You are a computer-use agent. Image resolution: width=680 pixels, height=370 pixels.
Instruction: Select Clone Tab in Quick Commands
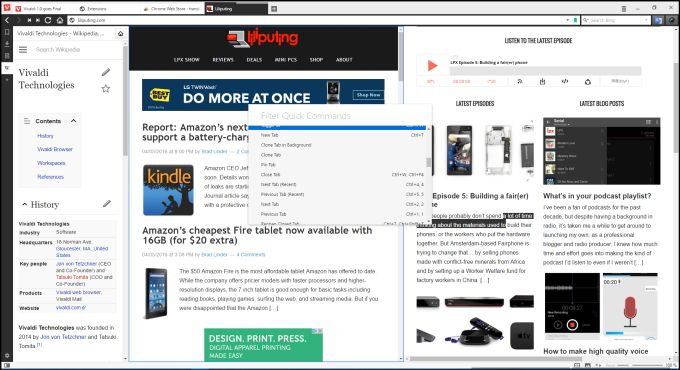pyautogui.click(x=271, y=155)
